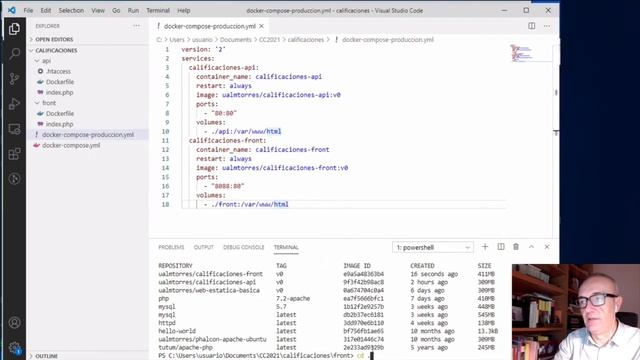Open Run and Debug view
Image resolution: width=640 pixels, height=360 pixels.
coord(14,104)
